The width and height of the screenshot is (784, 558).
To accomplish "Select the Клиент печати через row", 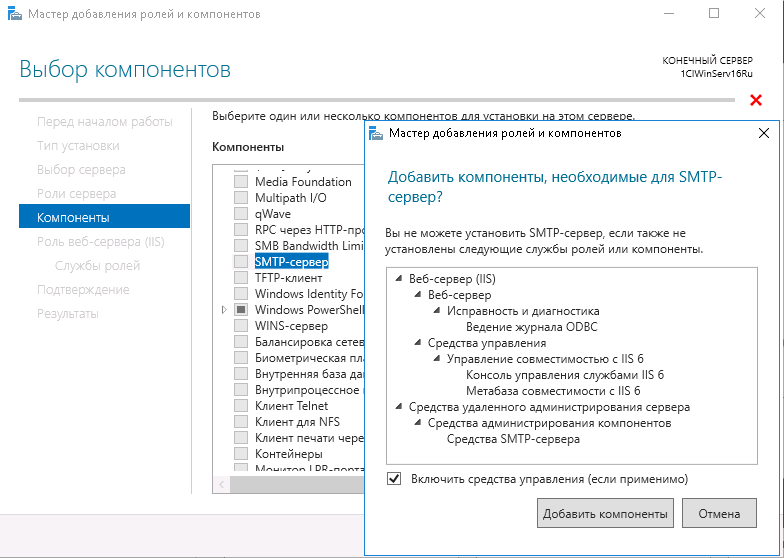I will coord(309,438).
